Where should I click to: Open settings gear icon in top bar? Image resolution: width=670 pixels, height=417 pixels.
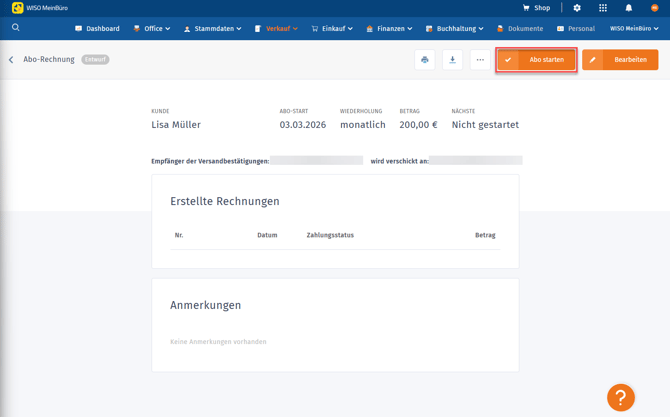click(x=577, y=8)
